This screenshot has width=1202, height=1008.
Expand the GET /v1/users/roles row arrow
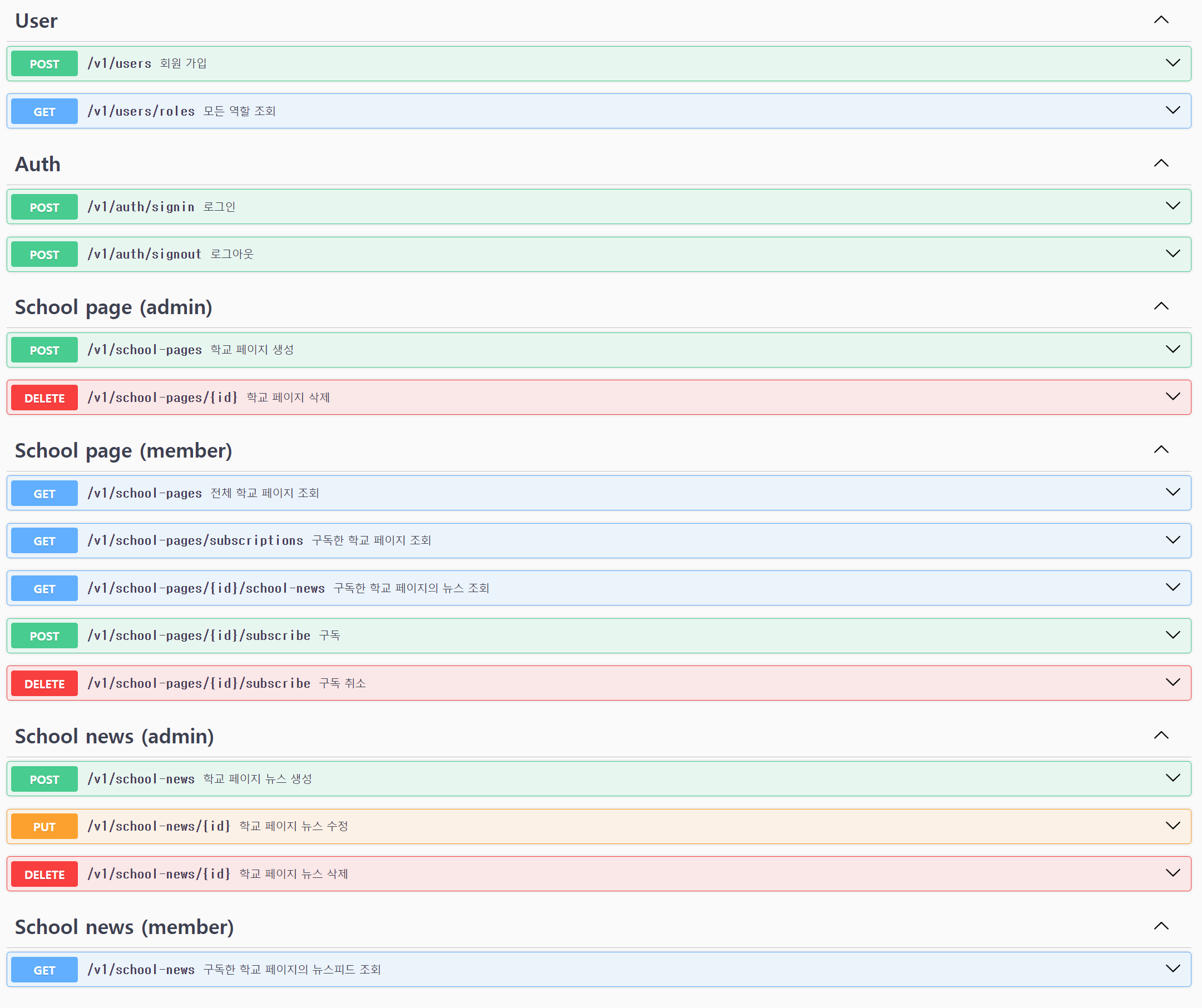(x=1172, y=111)
